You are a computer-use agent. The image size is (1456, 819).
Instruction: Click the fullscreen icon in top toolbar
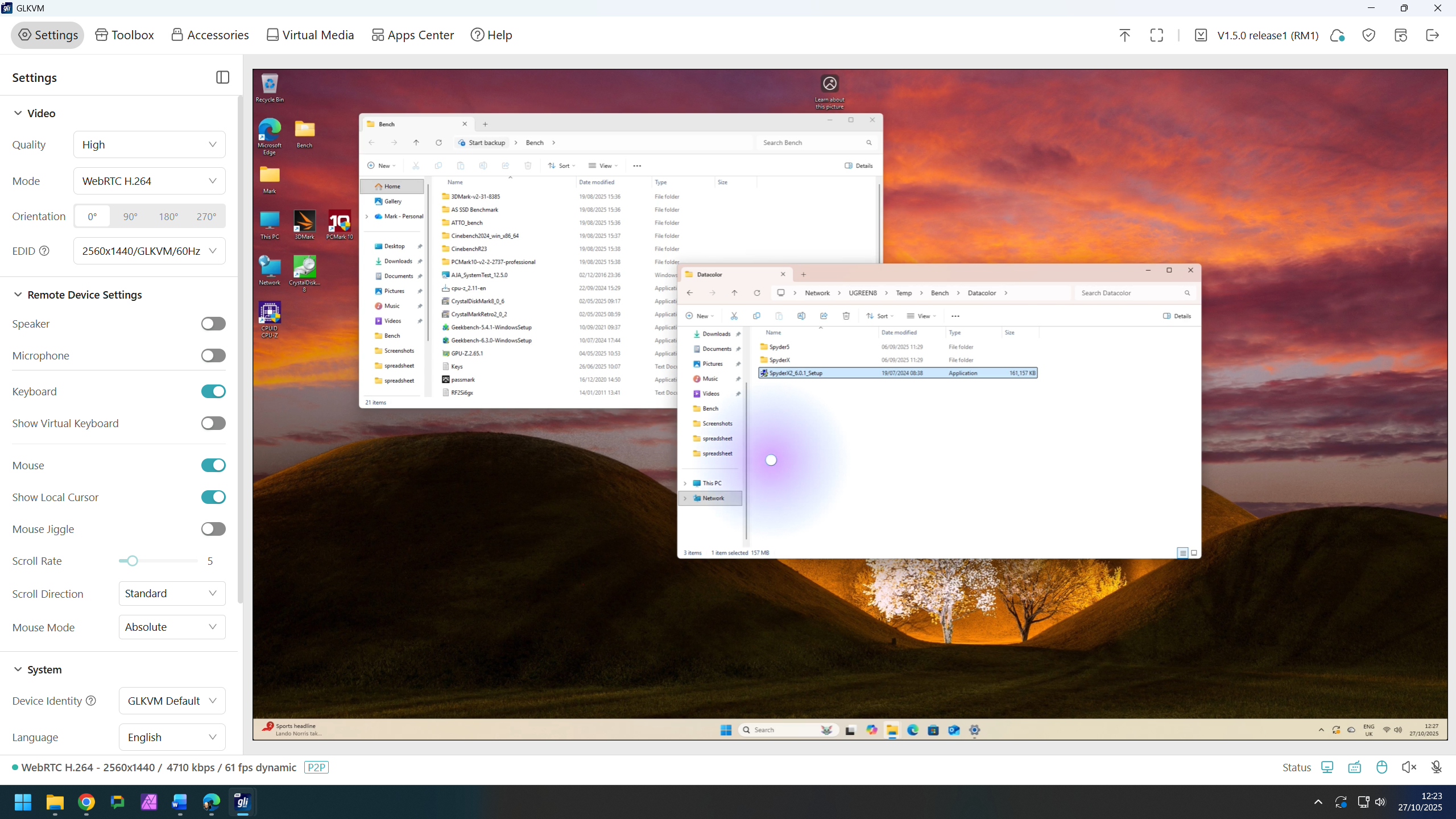(1156, 35)
